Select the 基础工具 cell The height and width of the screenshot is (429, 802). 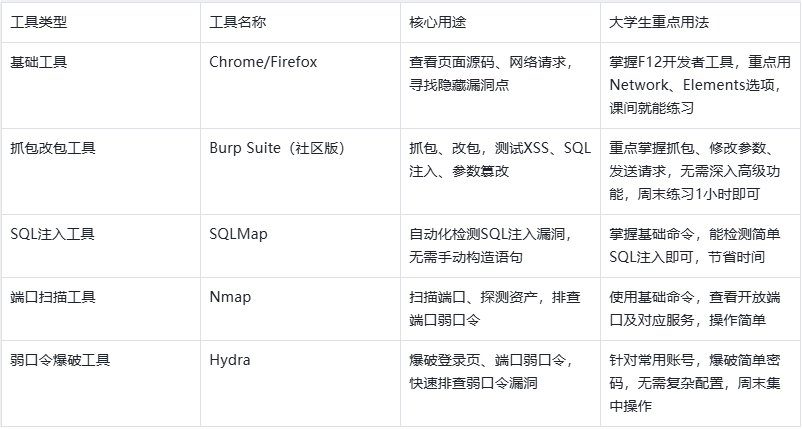click(101, 85)
